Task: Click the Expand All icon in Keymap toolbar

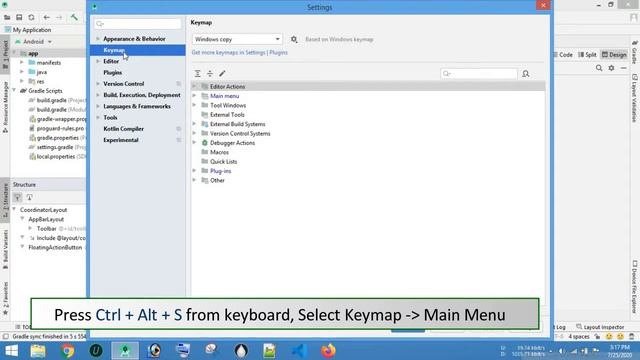Action: (198, 73)
